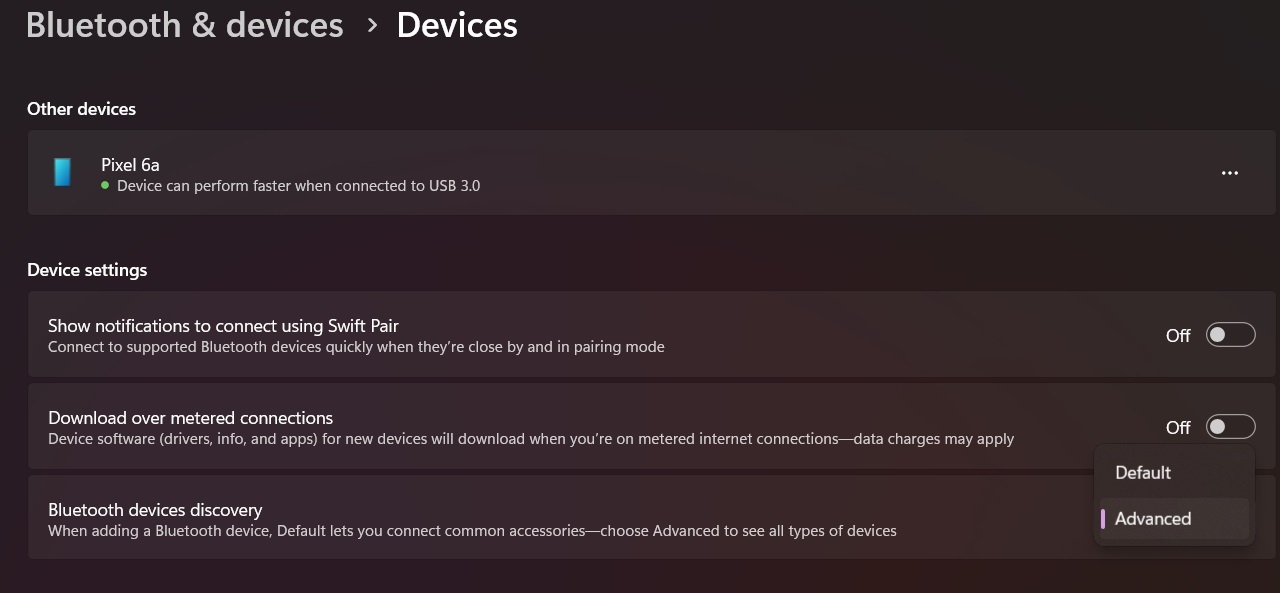Click the Other devices section heading
This screenshot has width=1280, height=593.
pos(81,108)
